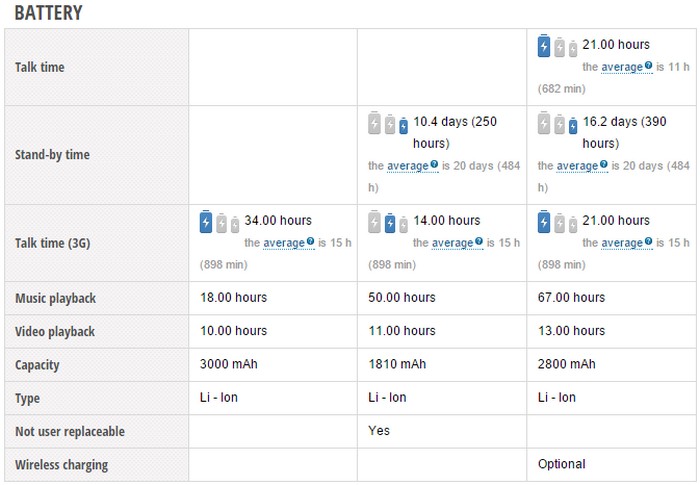Click blue battery icon in top Talk time row
The image size is (700, 485).
coord(544,46)
